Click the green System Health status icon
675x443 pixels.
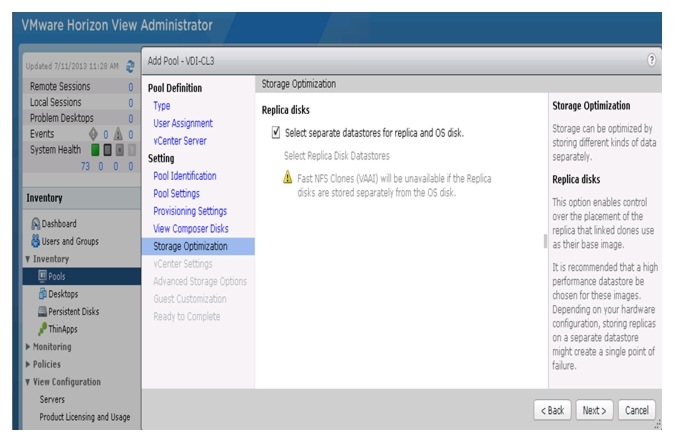coord(95,149)
